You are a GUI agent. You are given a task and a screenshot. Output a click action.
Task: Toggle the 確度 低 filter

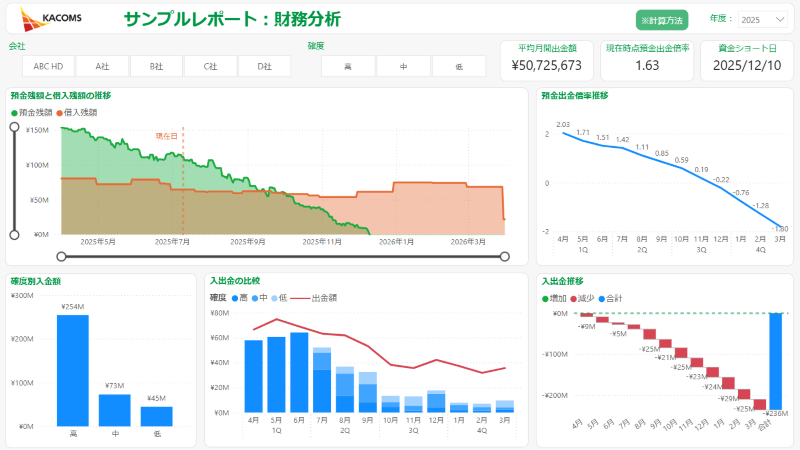click(459, 66)
